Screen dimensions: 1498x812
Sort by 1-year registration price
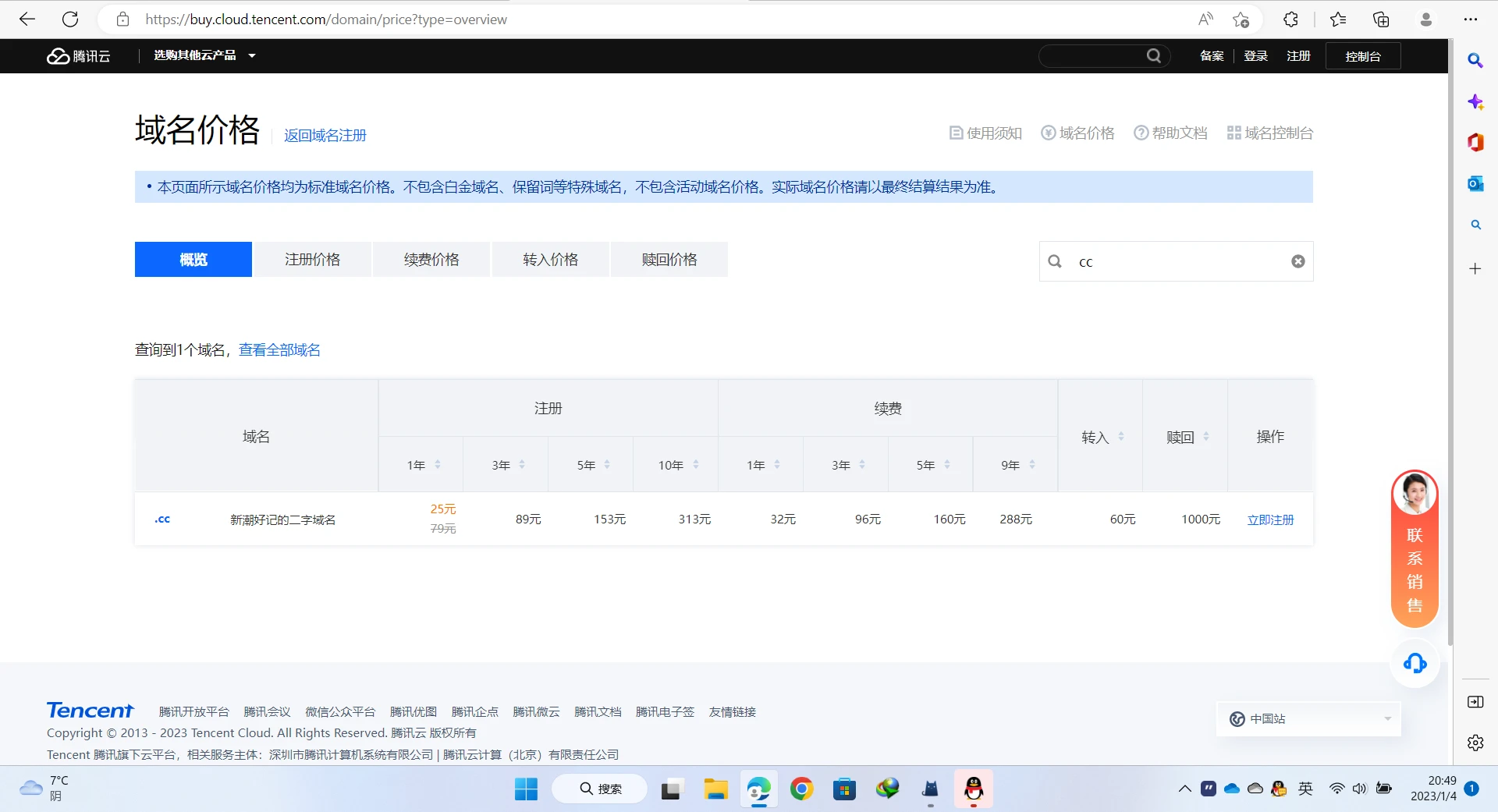[437, 465]
